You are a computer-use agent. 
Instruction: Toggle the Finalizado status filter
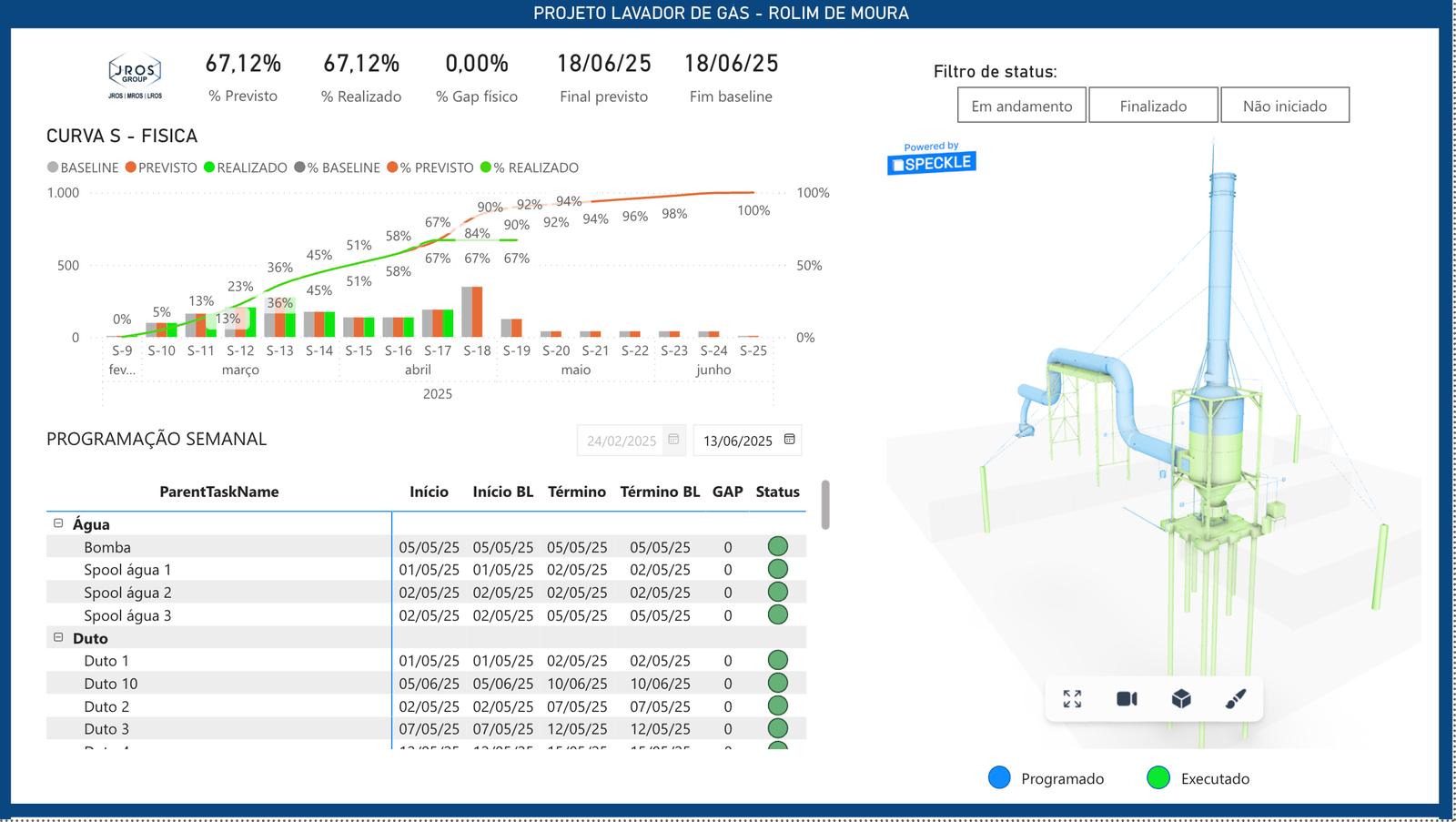point(1153,106)
